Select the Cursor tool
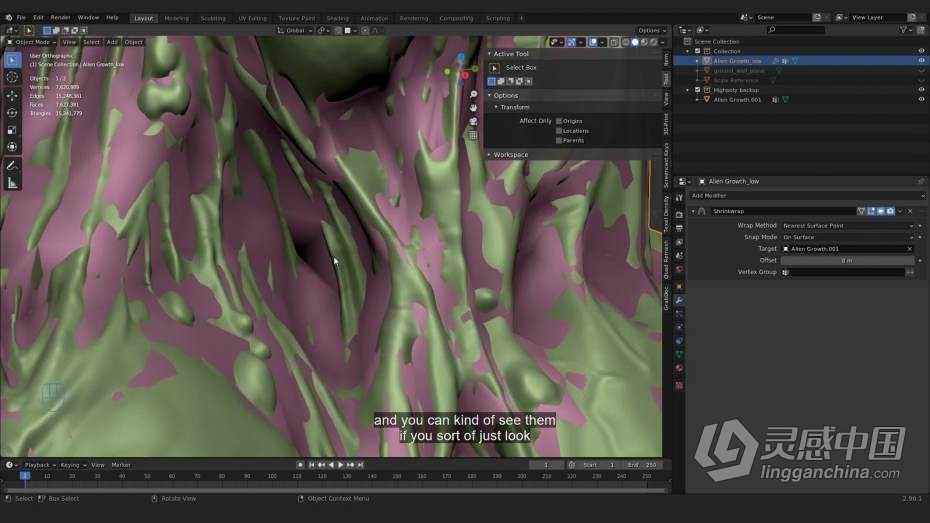This screenshot has width=930, height=523. [12, 77]
